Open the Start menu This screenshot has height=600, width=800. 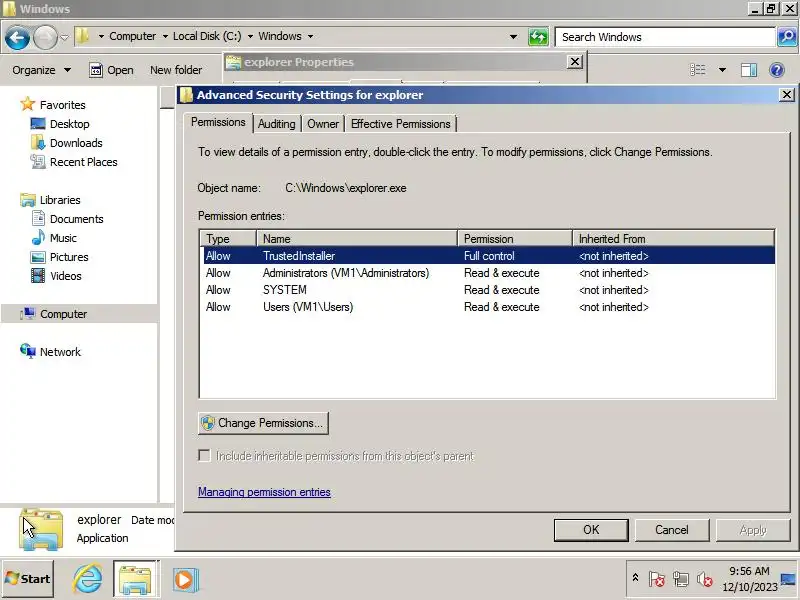pos(28,579)
